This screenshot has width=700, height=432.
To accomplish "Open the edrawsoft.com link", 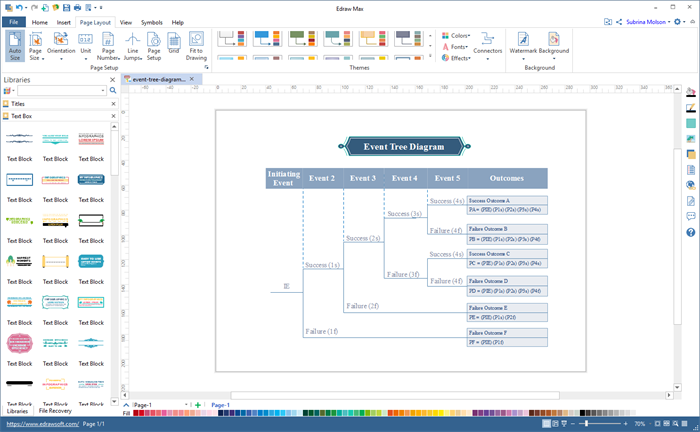I will point(42,424).
